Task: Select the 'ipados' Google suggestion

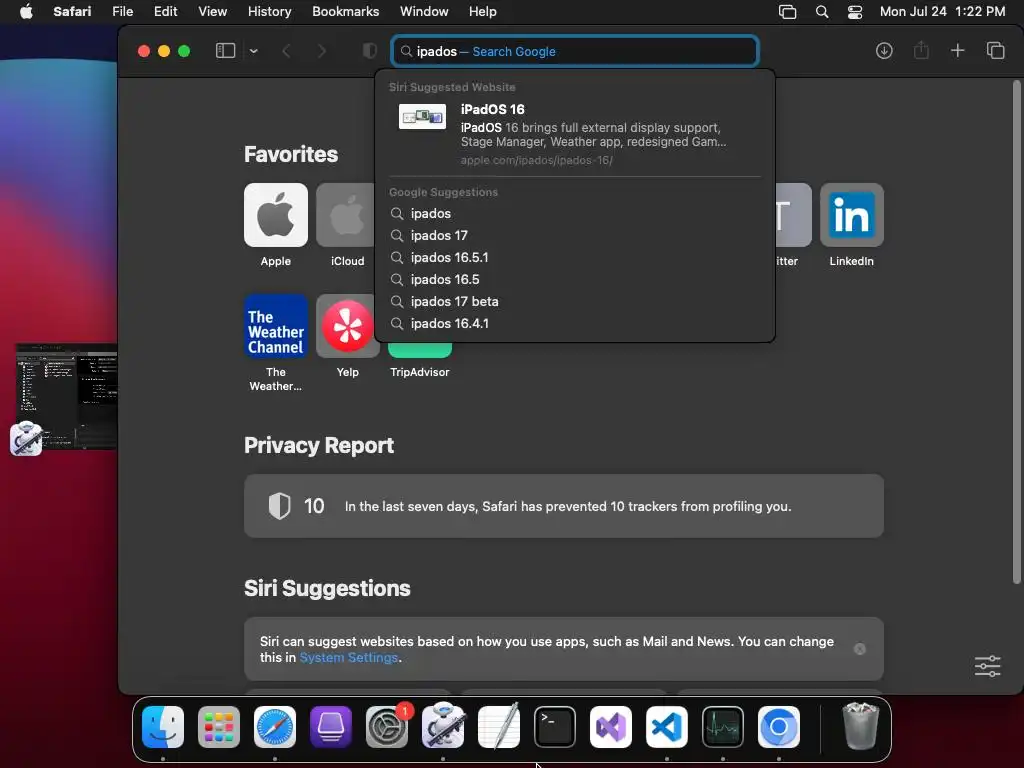Action: coord(575,214)
